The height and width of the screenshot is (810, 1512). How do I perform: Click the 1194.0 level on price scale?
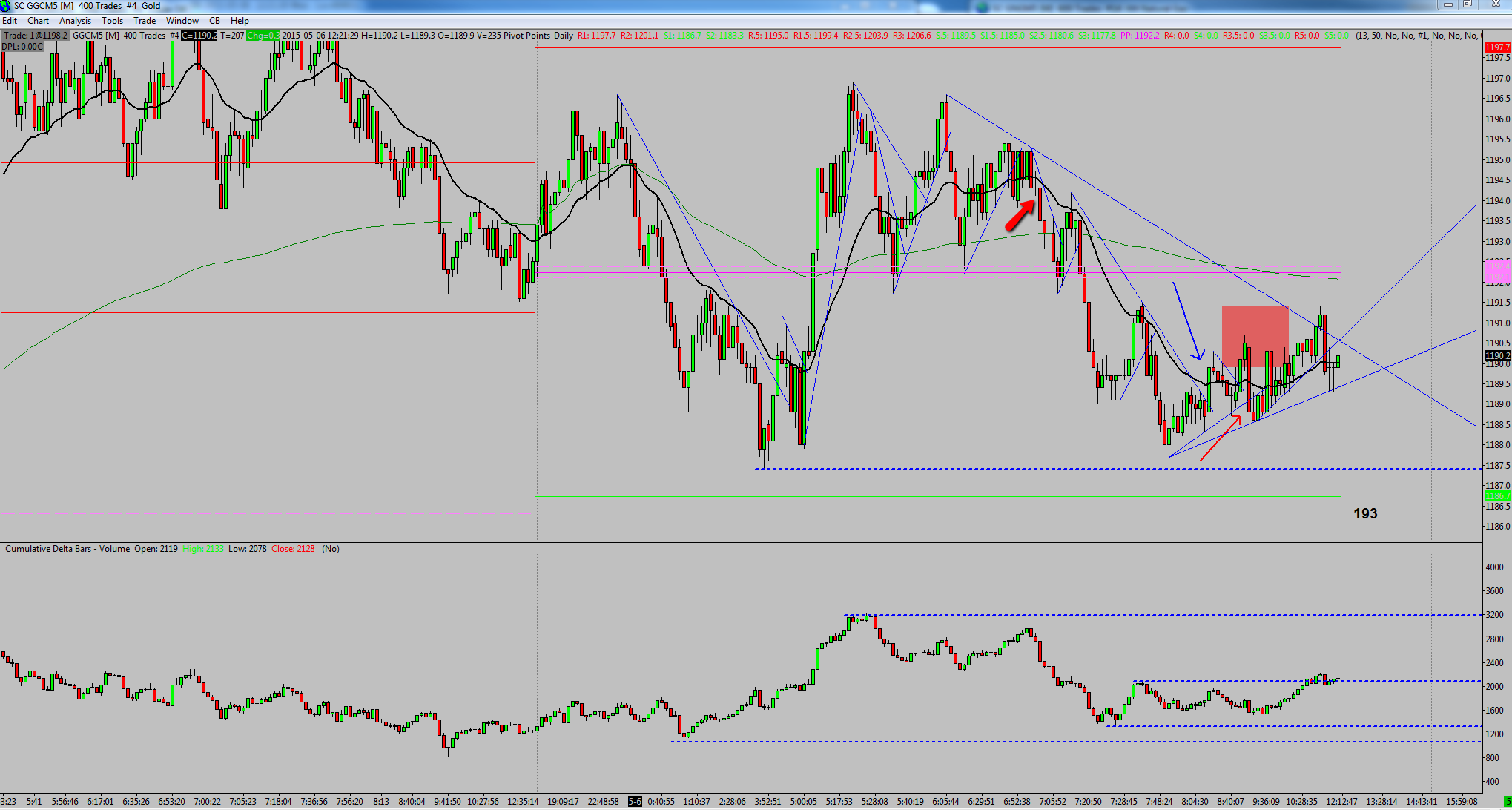pyautogui.click(x=1497, y=201)
